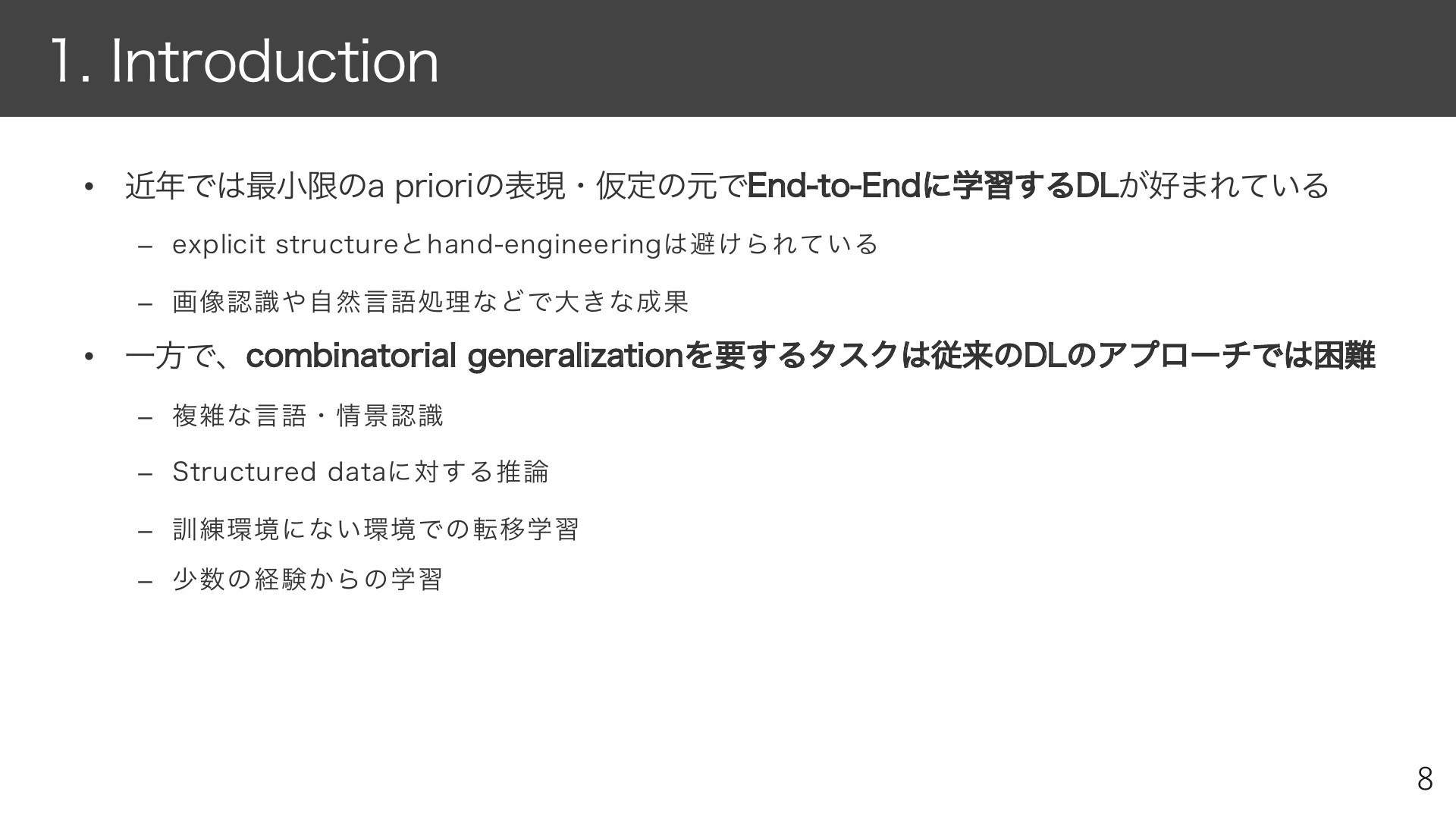This screenshot has height=820, width=1456.
Task: Select the first bullet about End-to-End DL
Action: point(726,185)
